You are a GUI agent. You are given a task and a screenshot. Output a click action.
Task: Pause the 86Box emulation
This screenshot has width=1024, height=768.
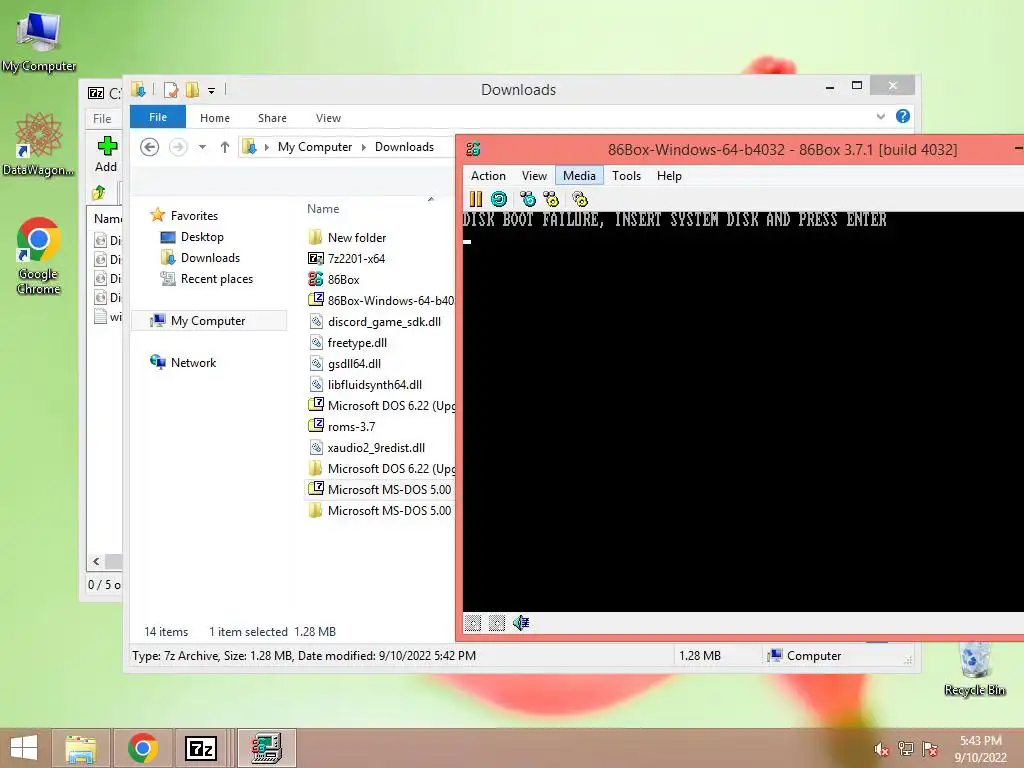click(x=475, y=199)
